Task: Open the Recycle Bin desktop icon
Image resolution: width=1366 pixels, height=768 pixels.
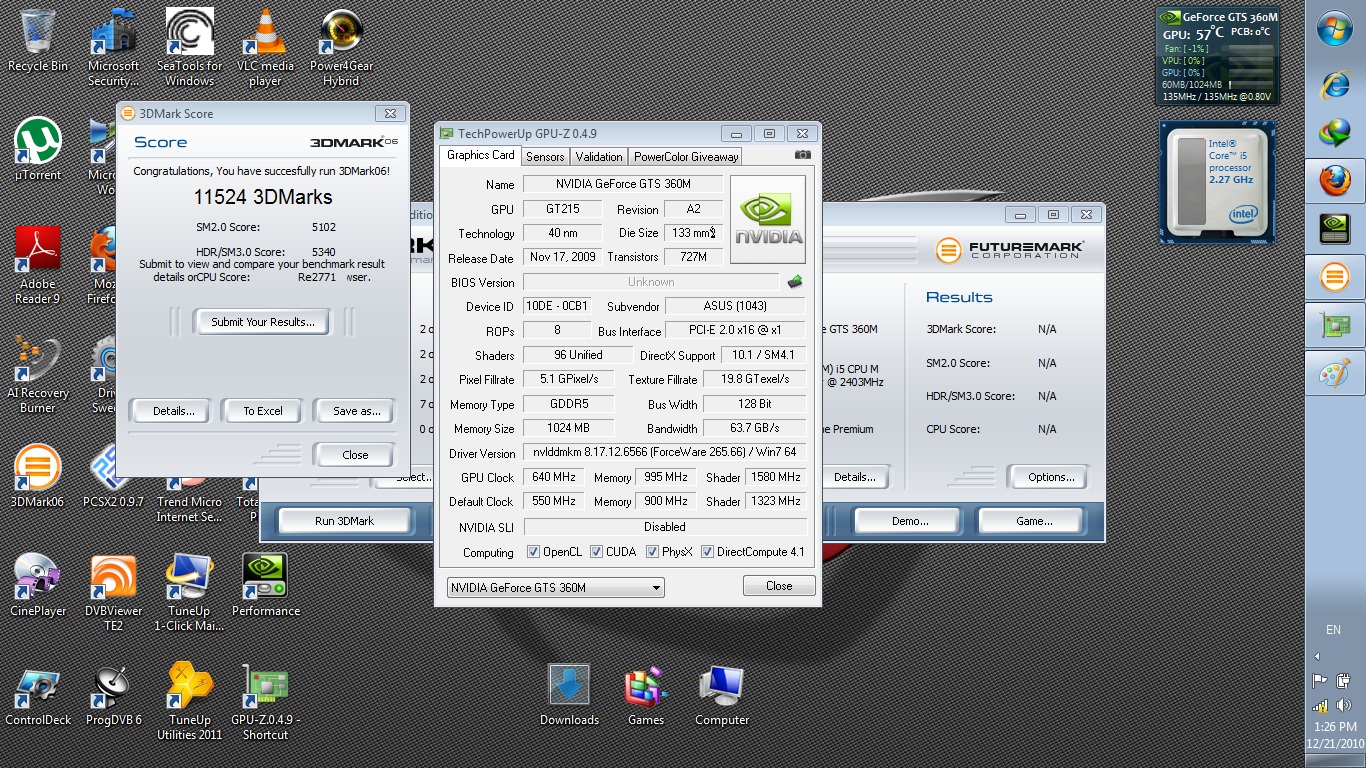Action: click(38, 40)
